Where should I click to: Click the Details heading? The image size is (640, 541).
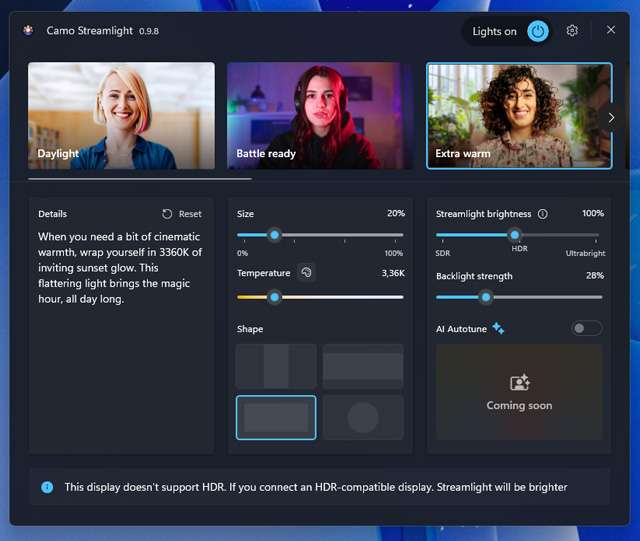[52, 214]
